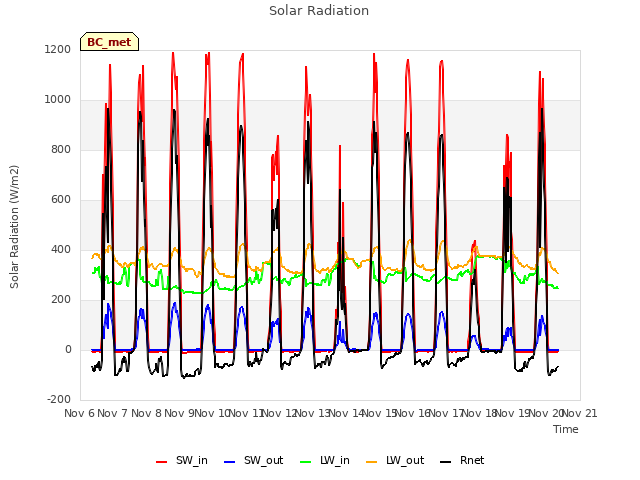This screenshot has width=640, height=480.
Task: Click the black Rnet legend swatch
Action: 446,462
